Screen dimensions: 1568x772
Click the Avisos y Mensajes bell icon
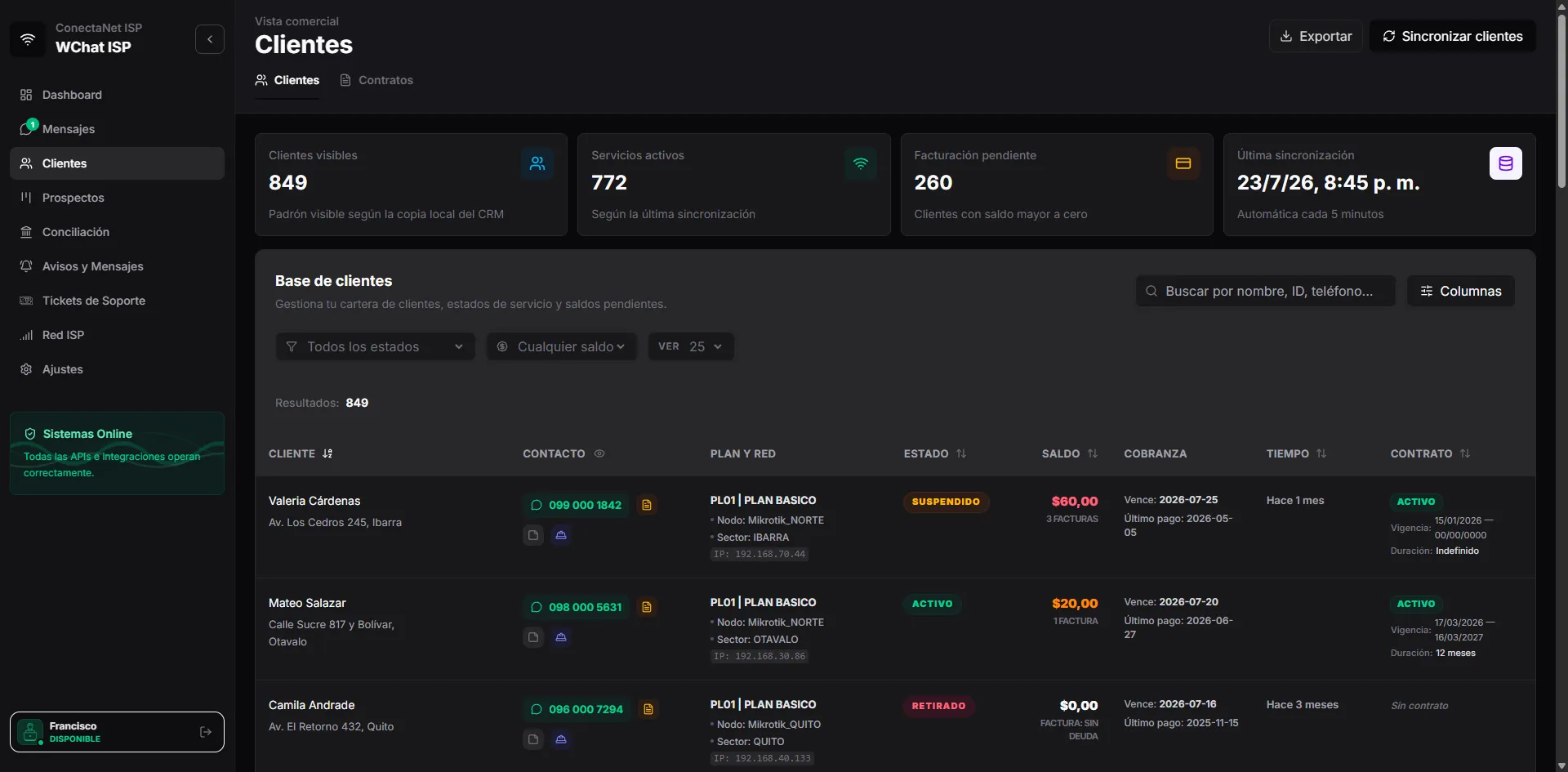pos(26,266)
